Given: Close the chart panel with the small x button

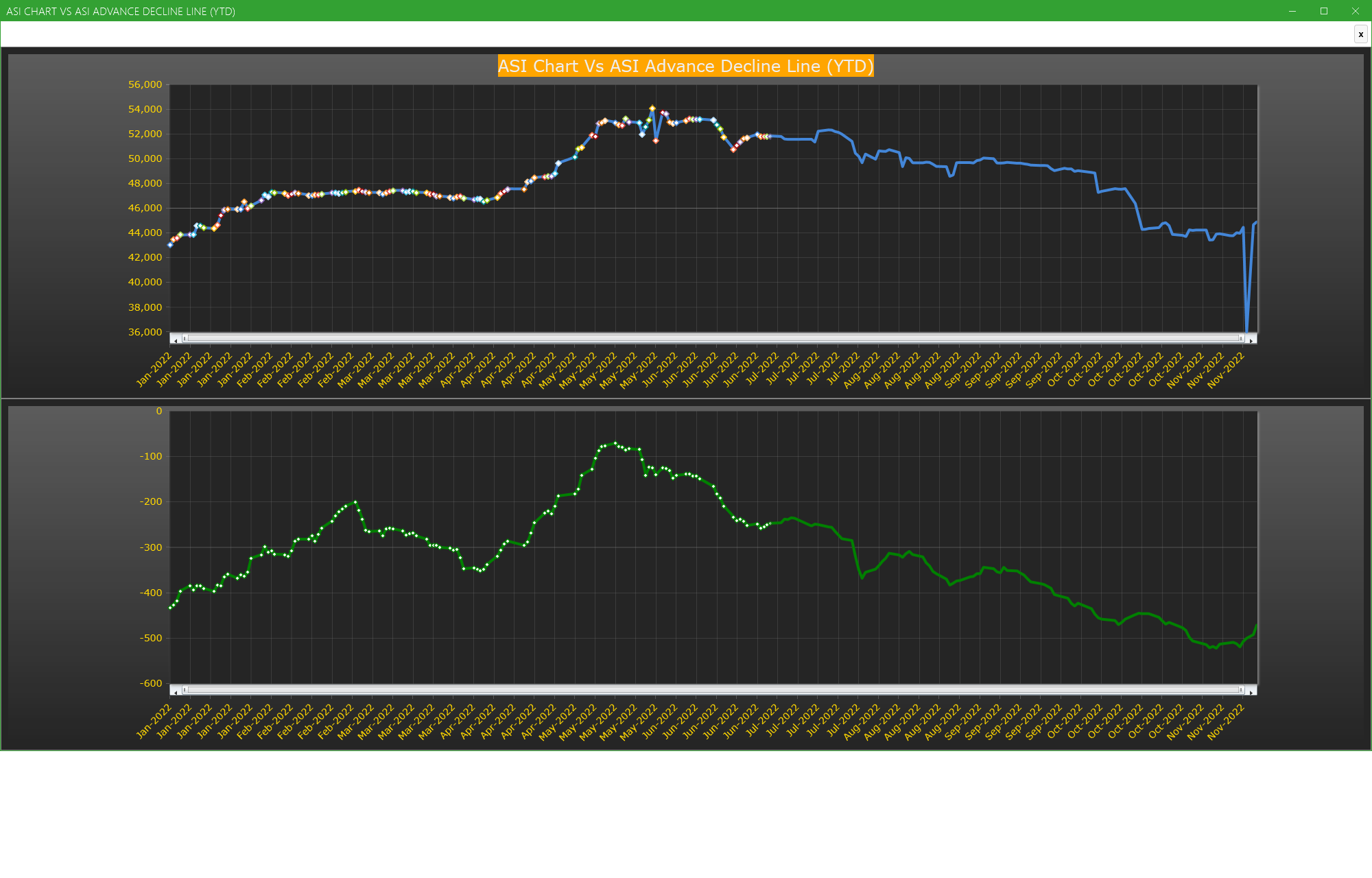Looking at the screenshot, I should coord(1360,34).
